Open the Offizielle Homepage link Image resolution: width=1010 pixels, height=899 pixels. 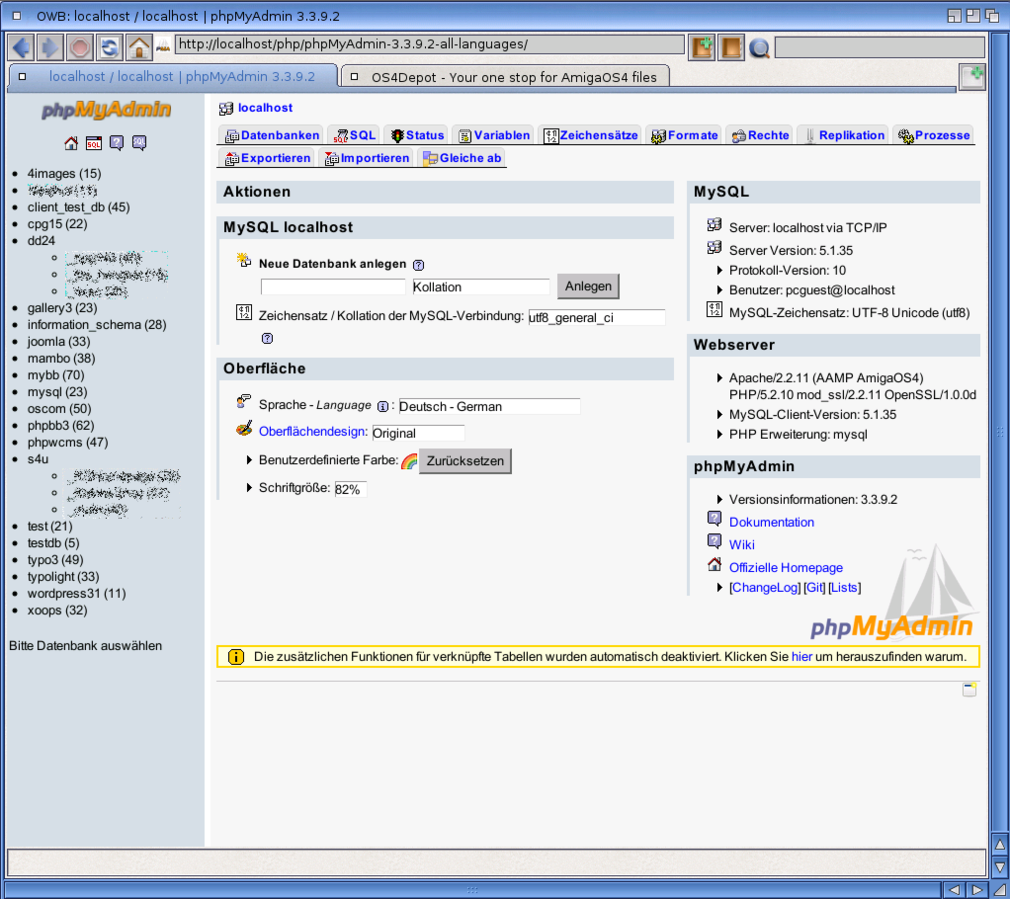tap(785, 567)
